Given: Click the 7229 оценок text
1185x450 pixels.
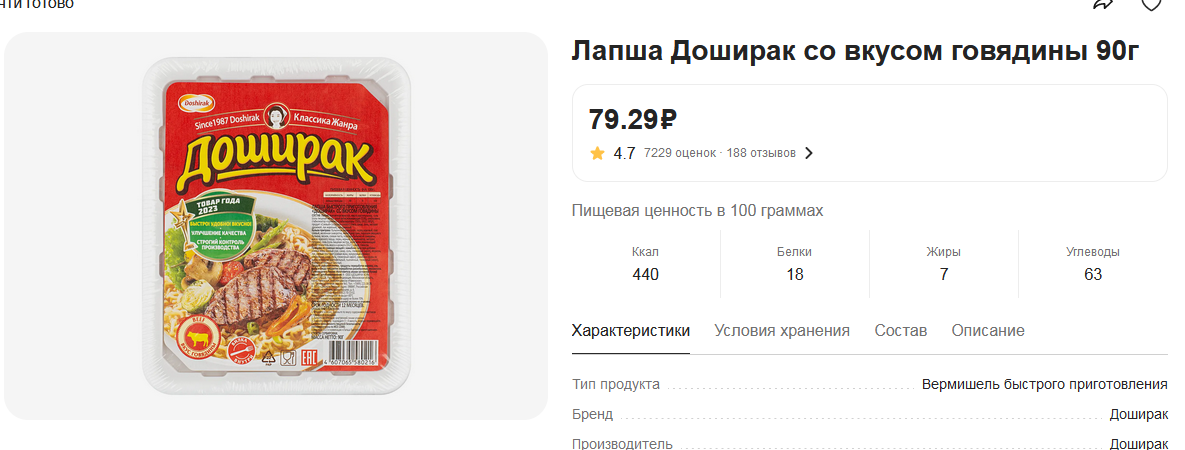Looking at the screenshot, I should (679, 154).
